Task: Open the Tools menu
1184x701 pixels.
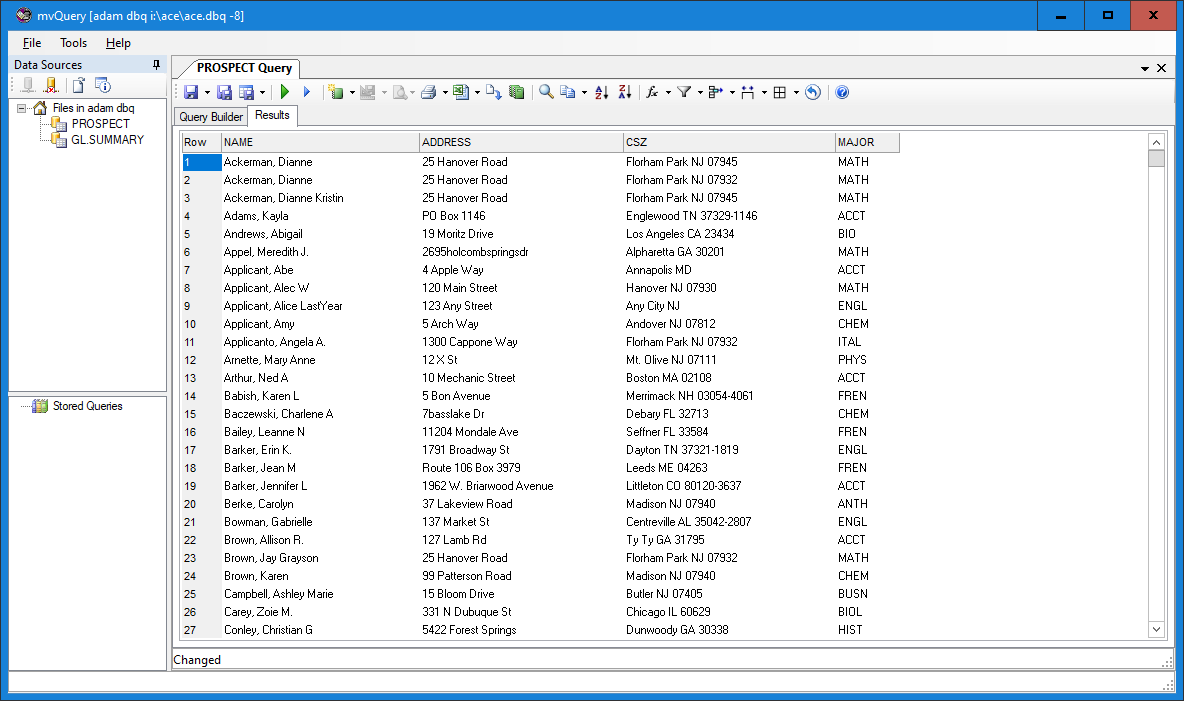Action: coord(73,43)
